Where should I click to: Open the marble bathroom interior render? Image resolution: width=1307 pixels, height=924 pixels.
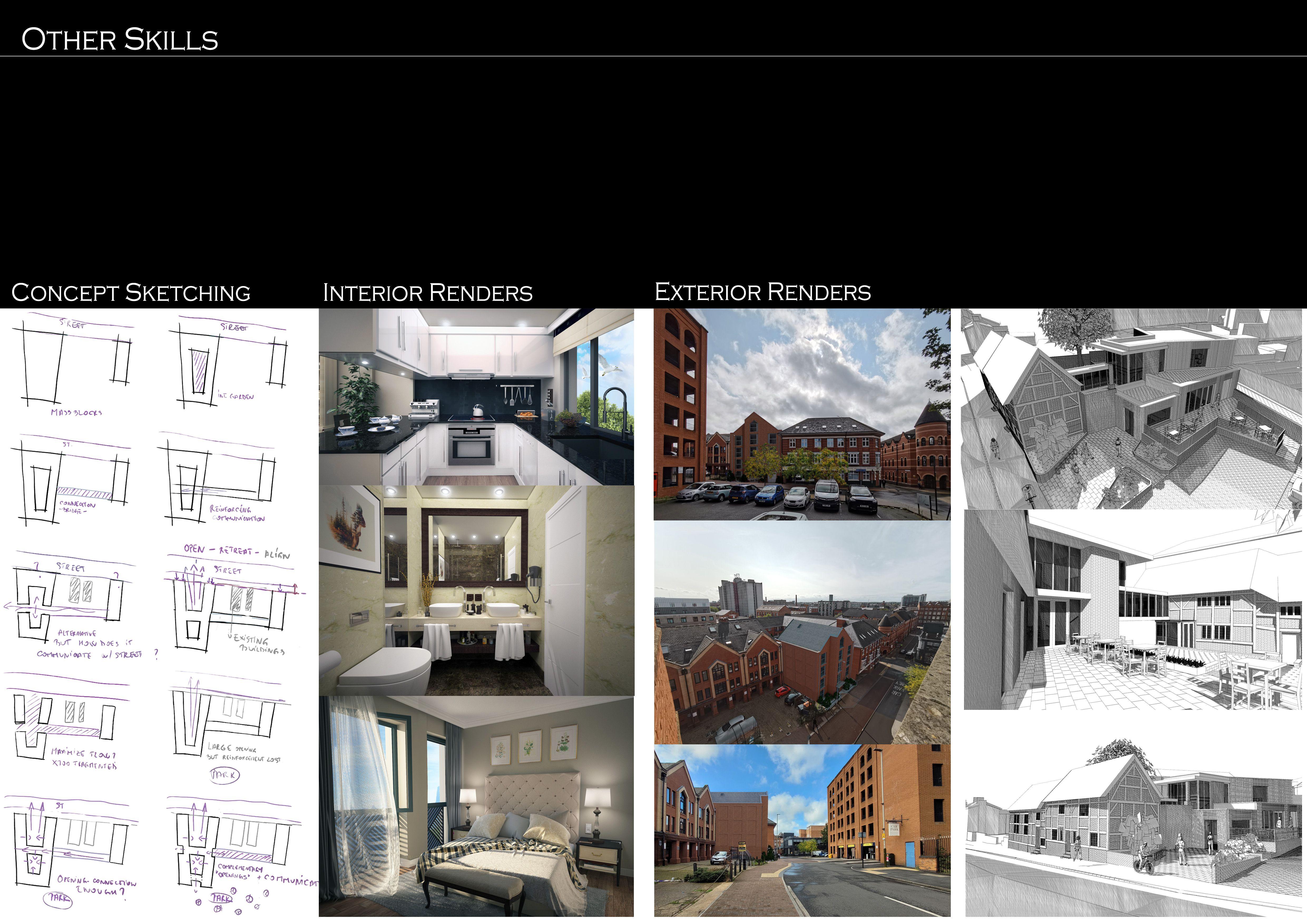pos(476,590)
